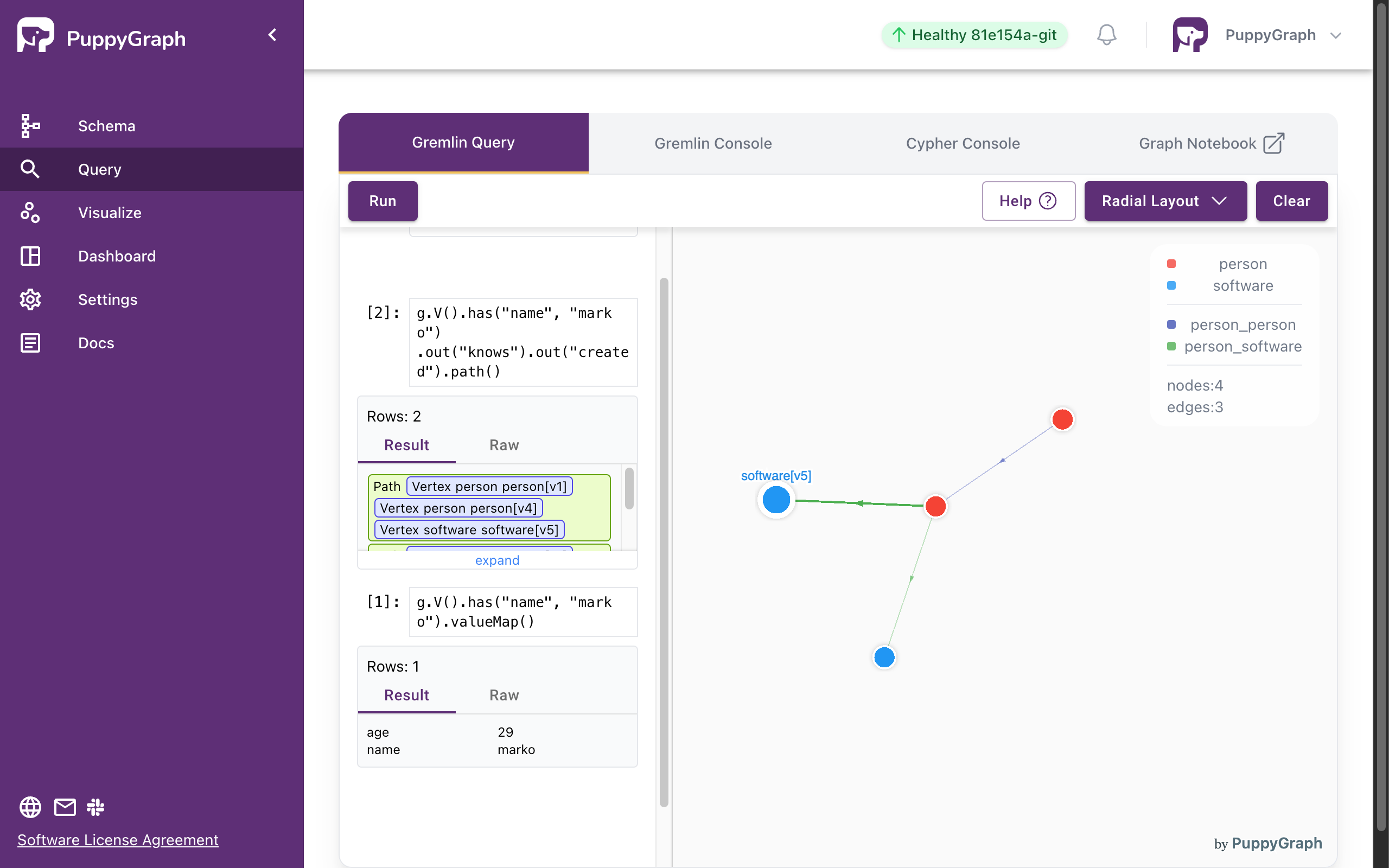
Task: Open the Visualize panel icon
Action: 30,212
